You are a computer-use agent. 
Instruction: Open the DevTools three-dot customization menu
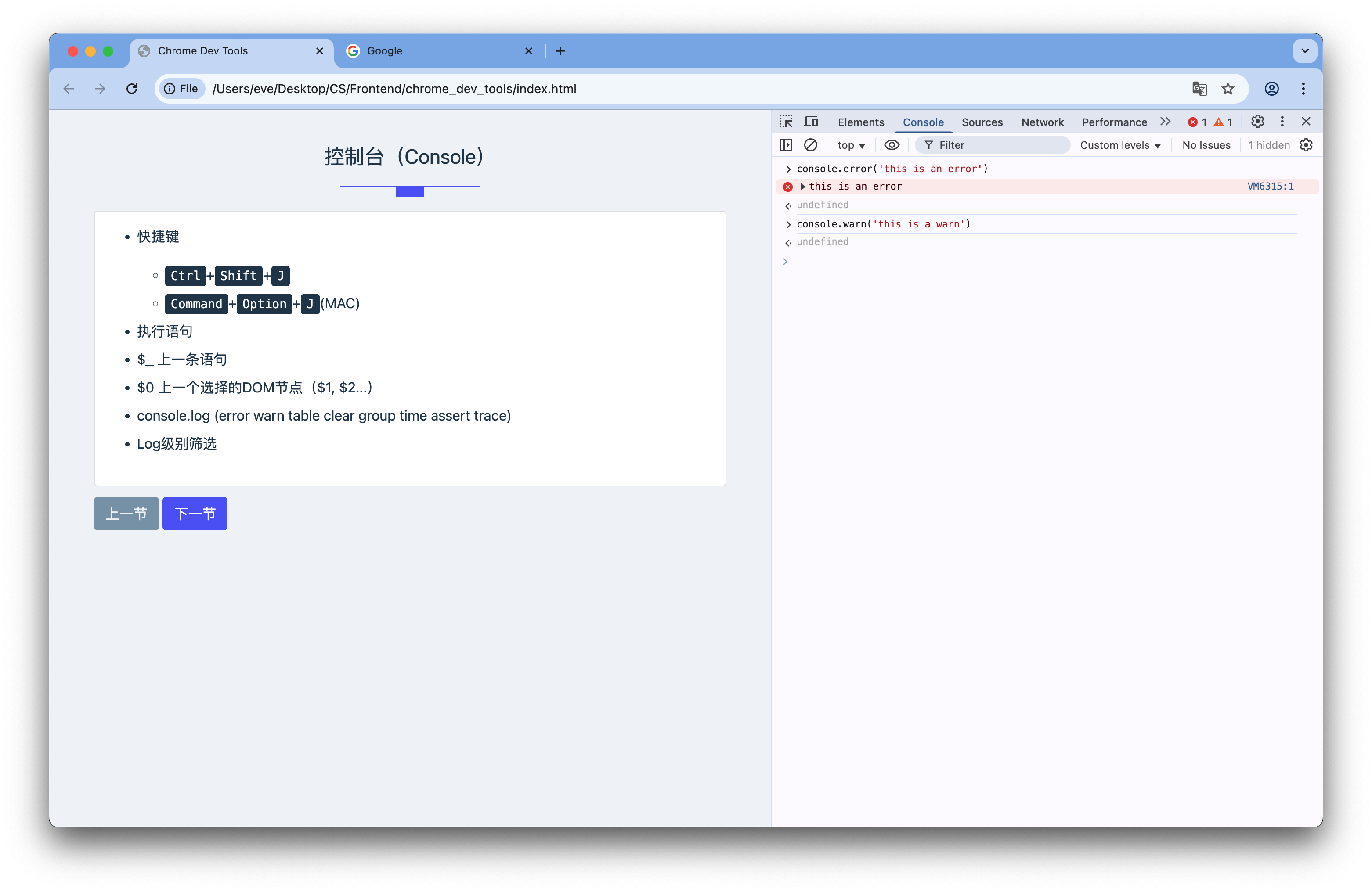(1282, 122)
